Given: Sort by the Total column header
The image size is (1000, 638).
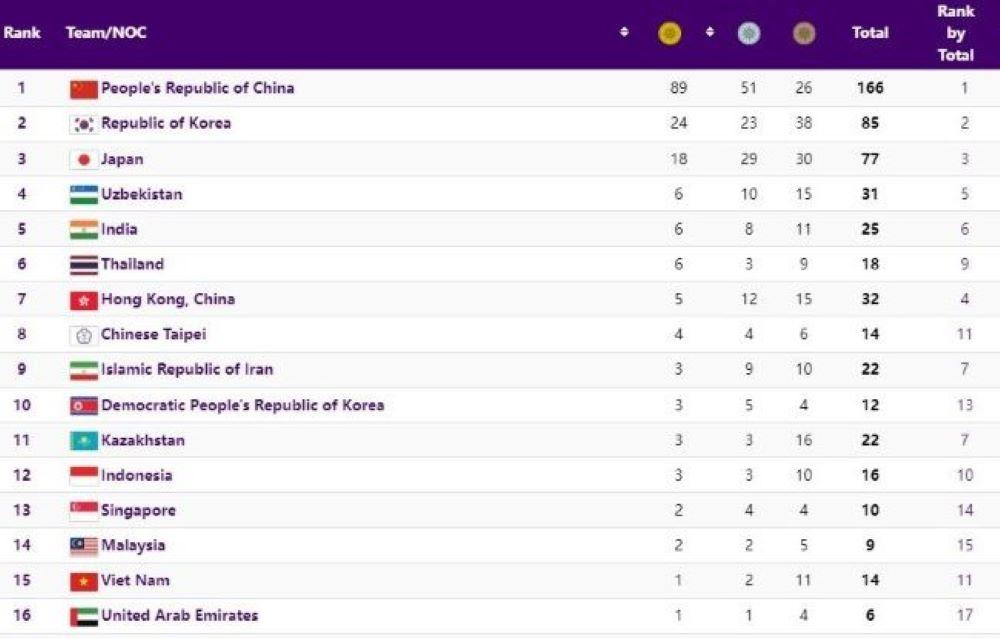Looking at the screenshot, I should tap(870, 33).
